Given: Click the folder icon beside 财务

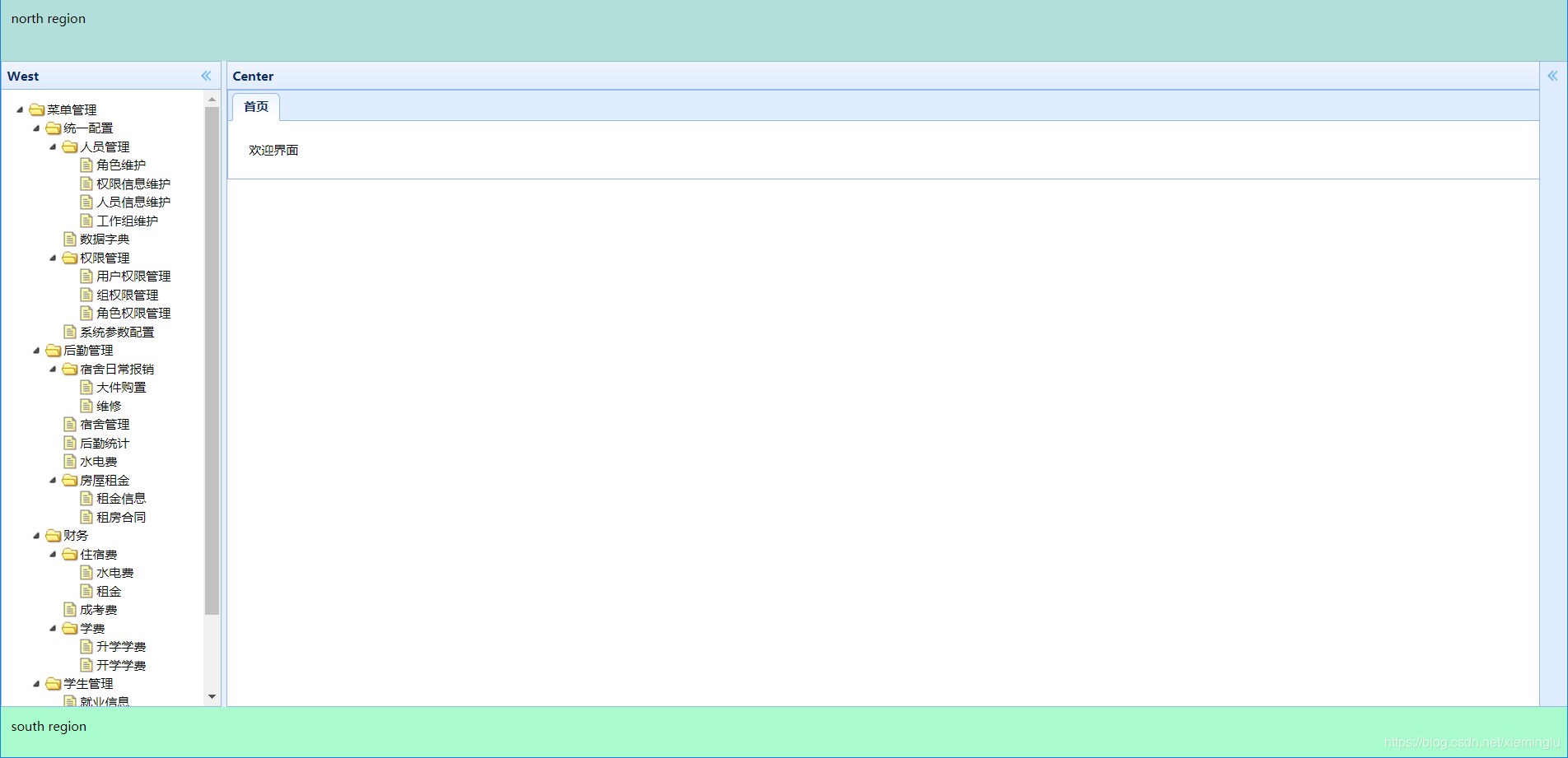Looking at the screenshot, I should [53, 536].
